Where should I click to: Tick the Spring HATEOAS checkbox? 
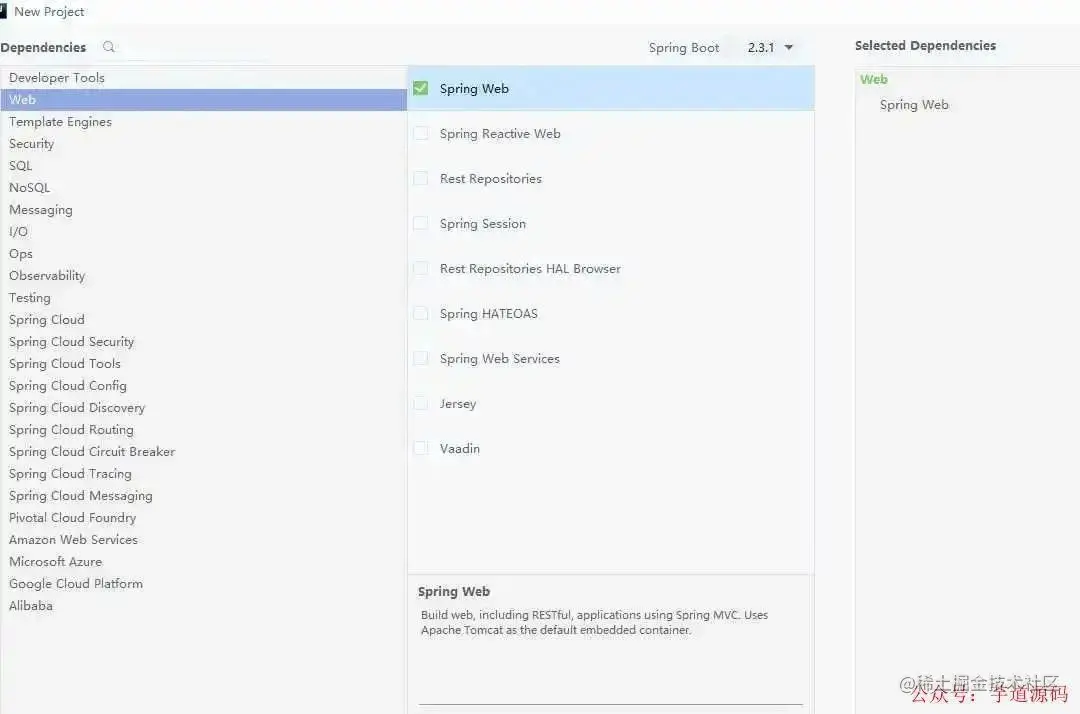[x=420, y=313]
